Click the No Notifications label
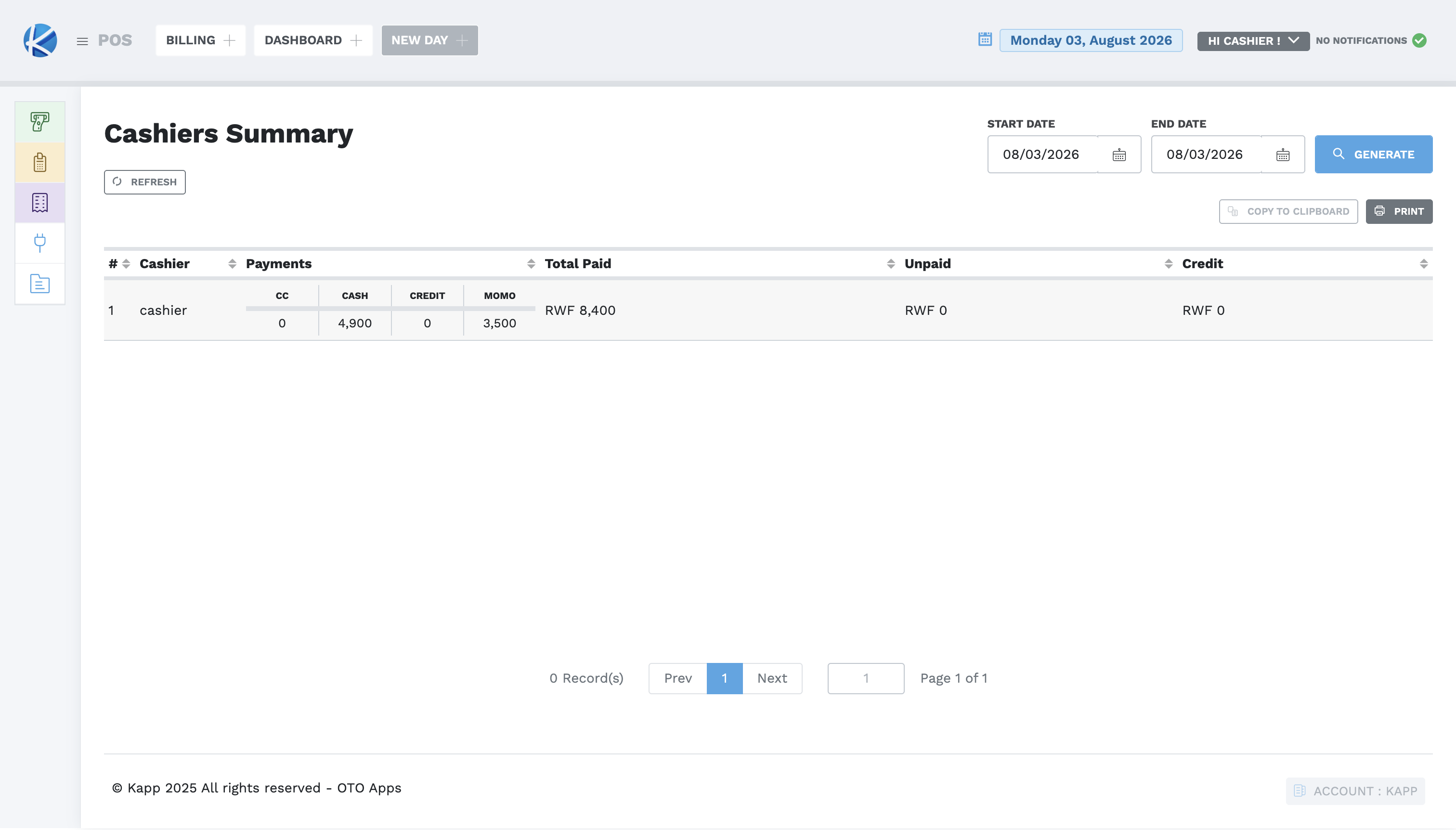Viewport: 1456px width, 830px height. point(1361,40)
